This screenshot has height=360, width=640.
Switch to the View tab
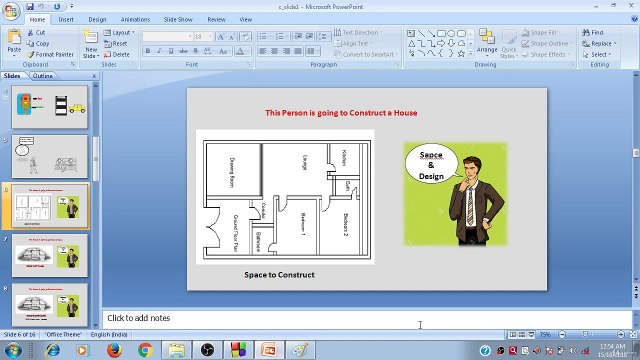pos(245,19)
